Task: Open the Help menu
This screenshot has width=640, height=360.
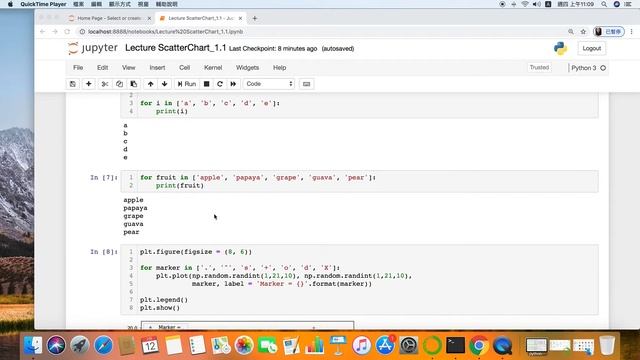Action: [280, 68]
